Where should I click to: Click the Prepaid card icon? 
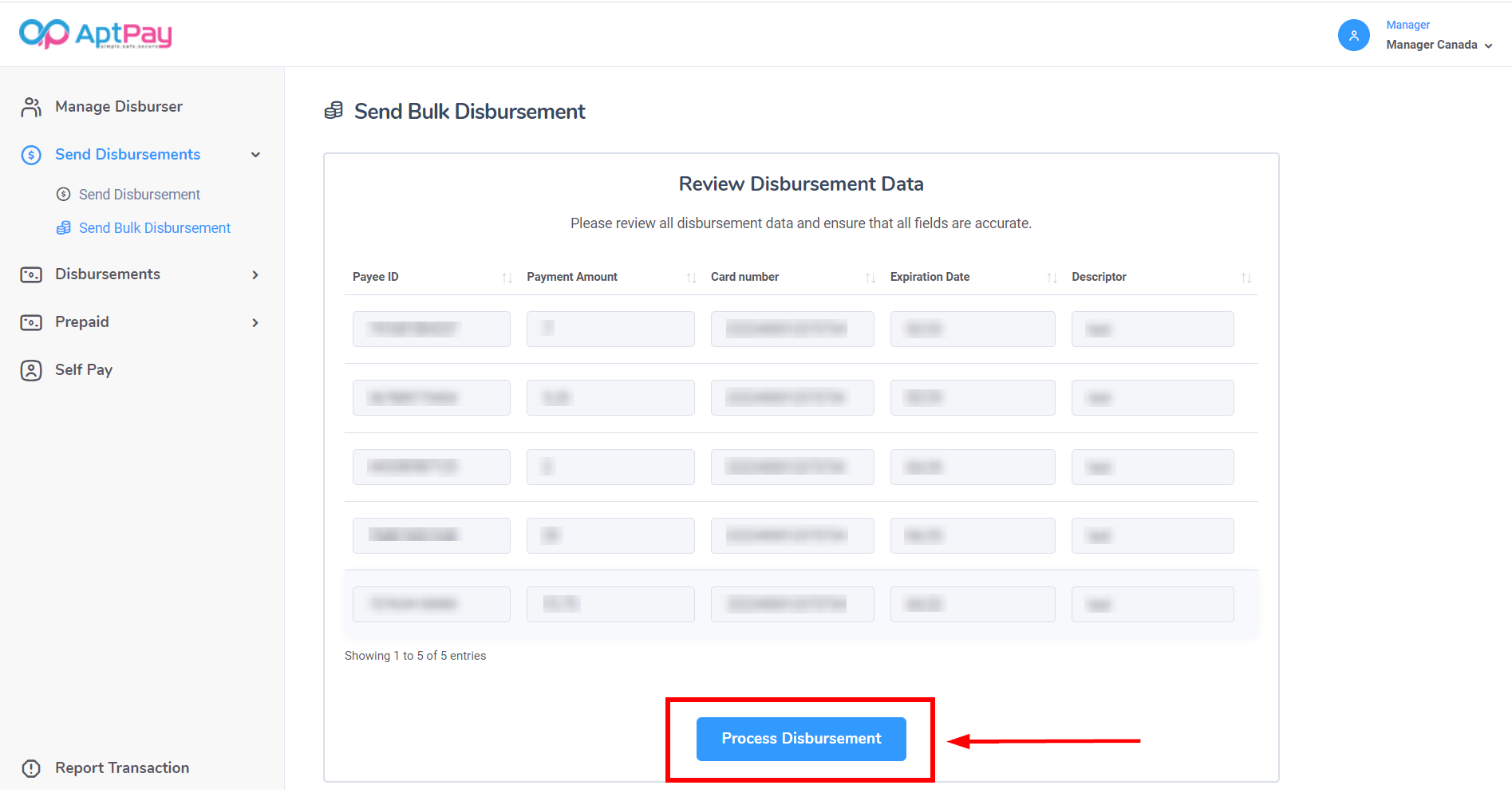(x=31, y=323)
